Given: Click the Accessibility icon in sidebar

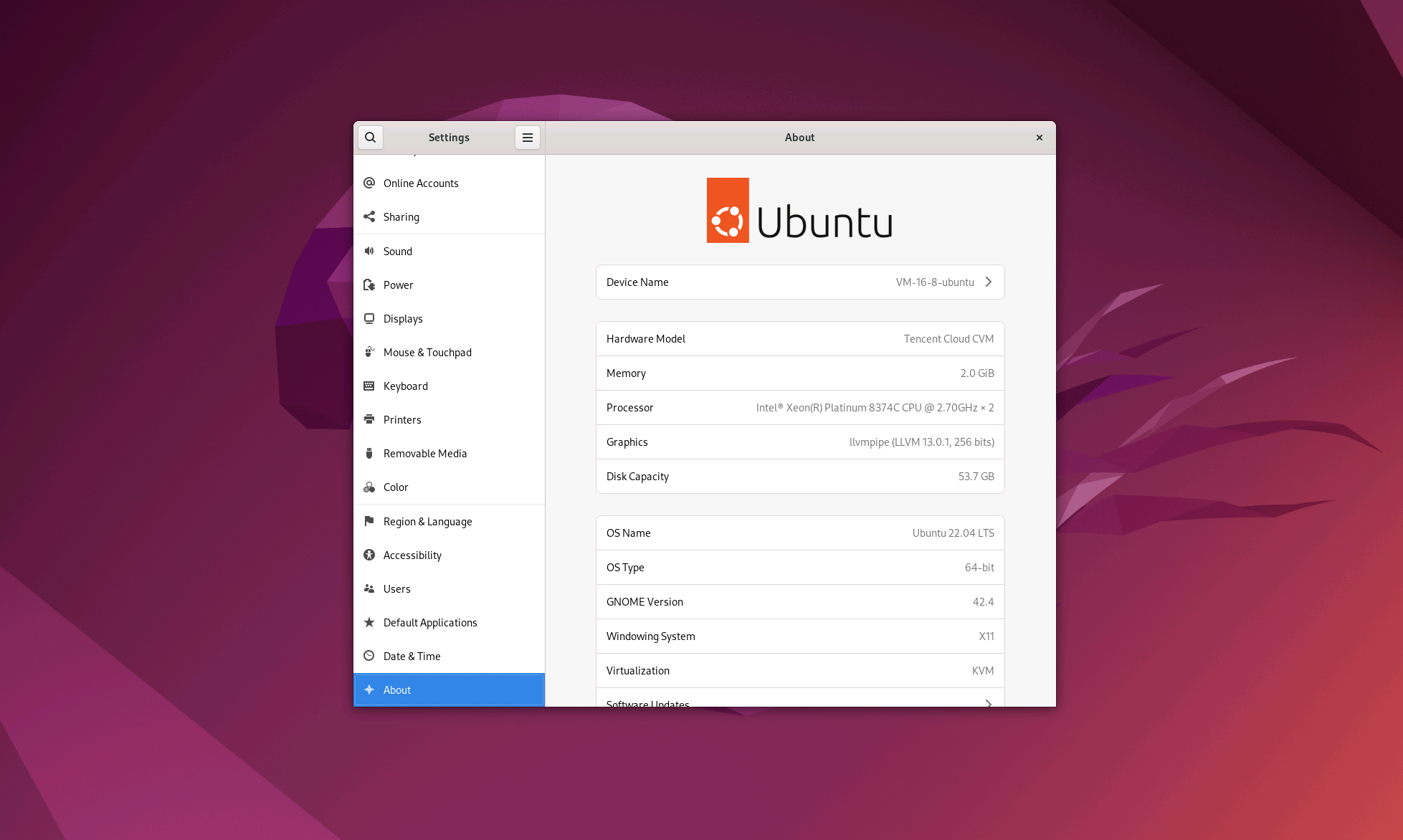Looking at the screenshot, I should (369, 555).
